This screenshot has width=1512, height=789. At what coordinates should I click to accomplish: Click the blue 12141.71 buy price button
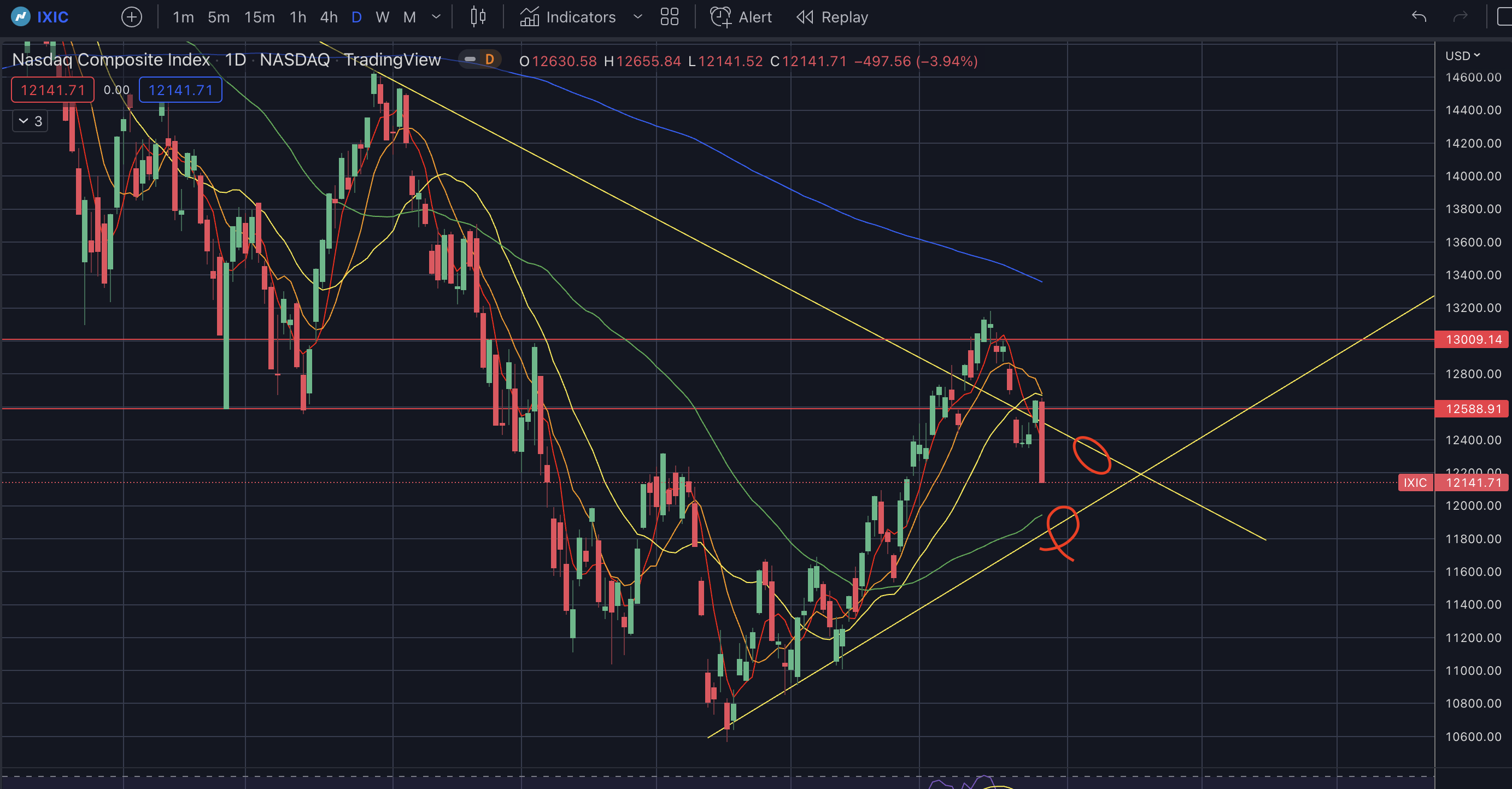[x=180, y=90]
